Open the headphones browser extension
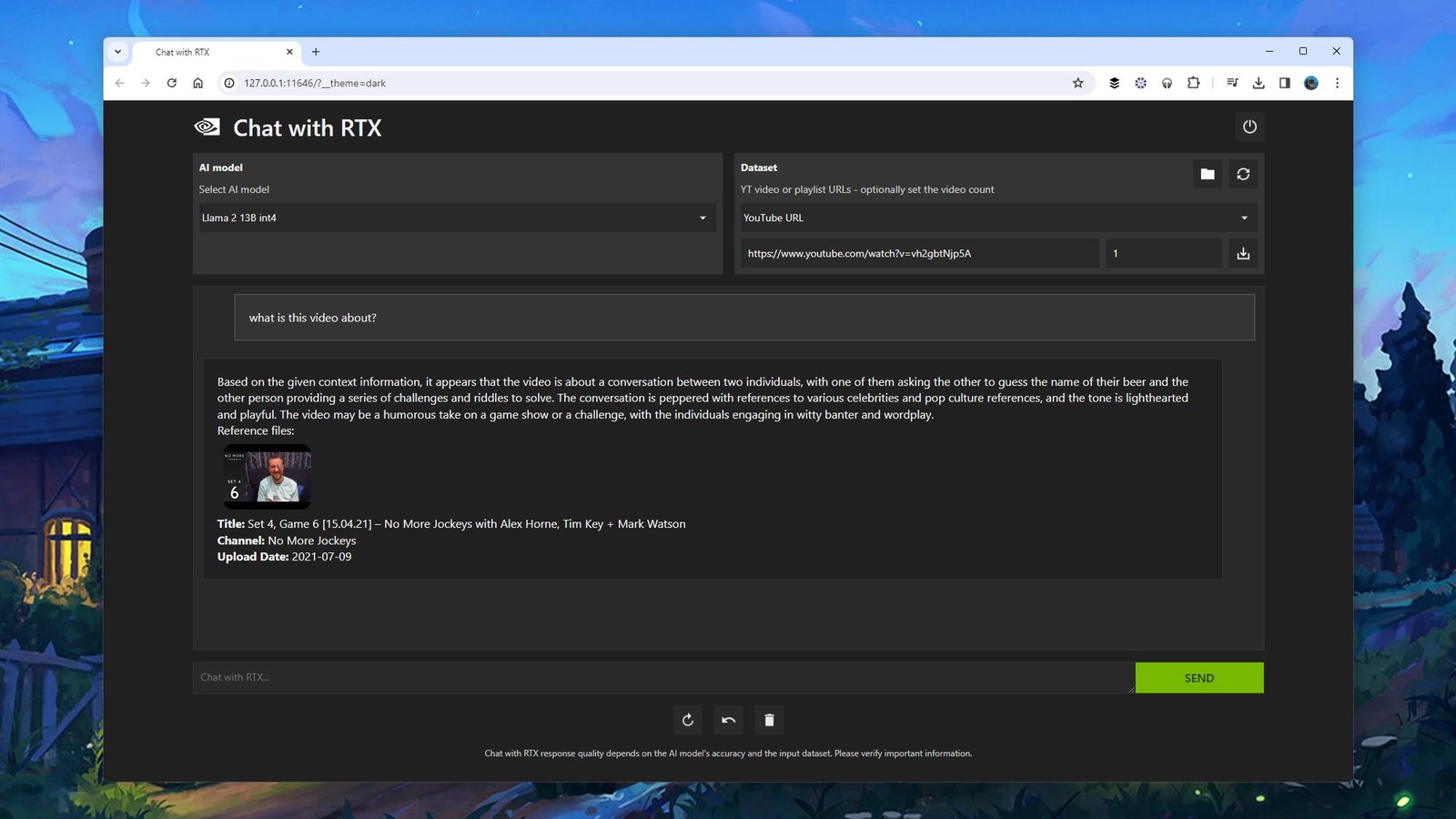 tap(1167, 83)
